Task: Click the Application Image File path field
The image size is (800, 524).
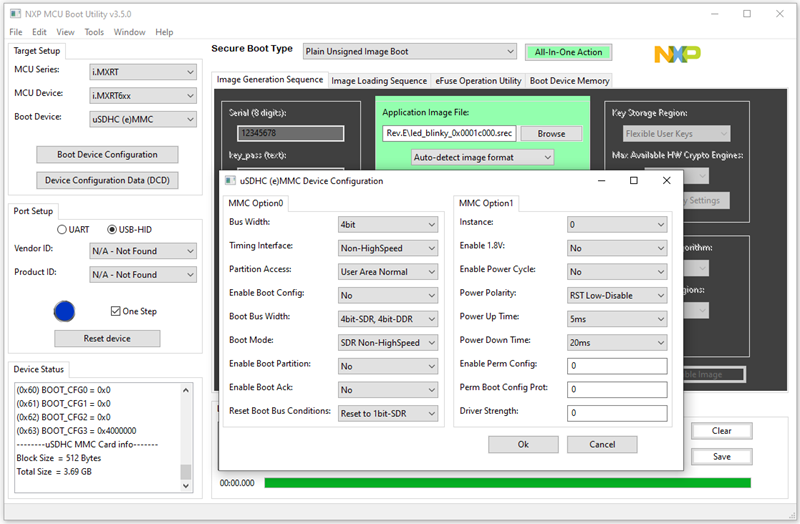Action: point(449,133)
